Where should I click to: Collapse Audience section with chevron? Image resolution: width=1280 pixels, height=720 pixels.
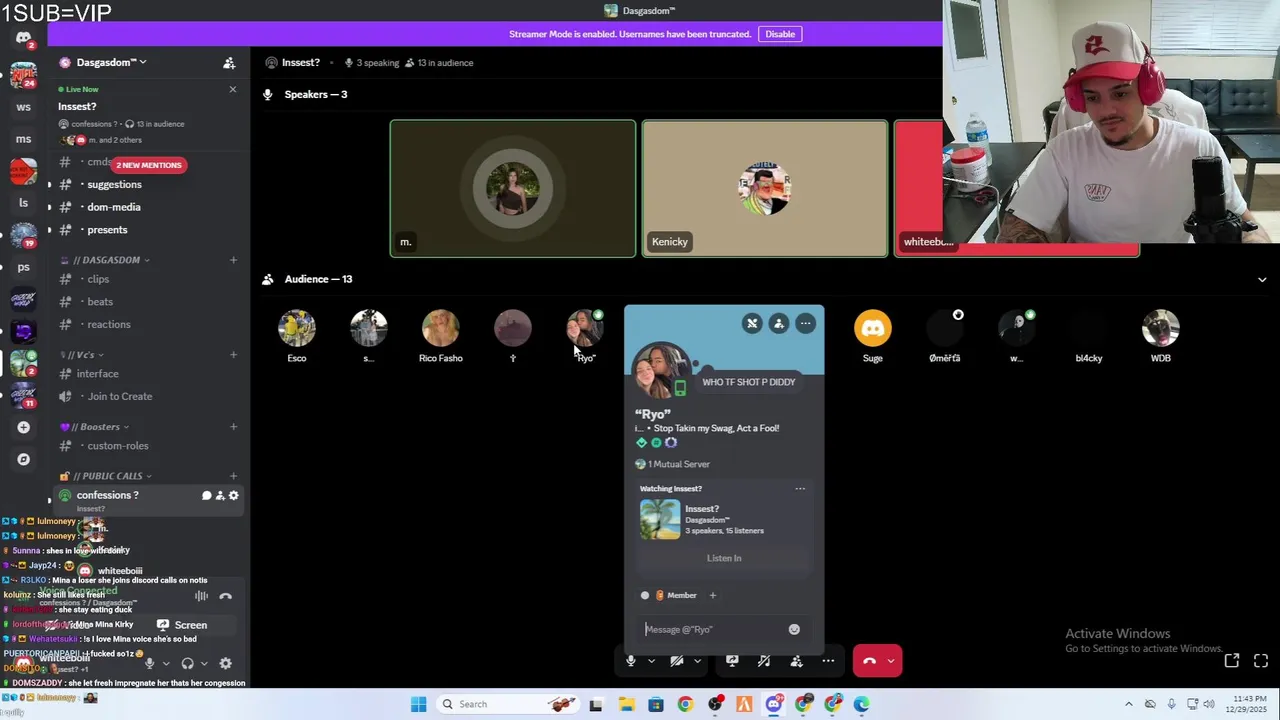[1262, 279]
